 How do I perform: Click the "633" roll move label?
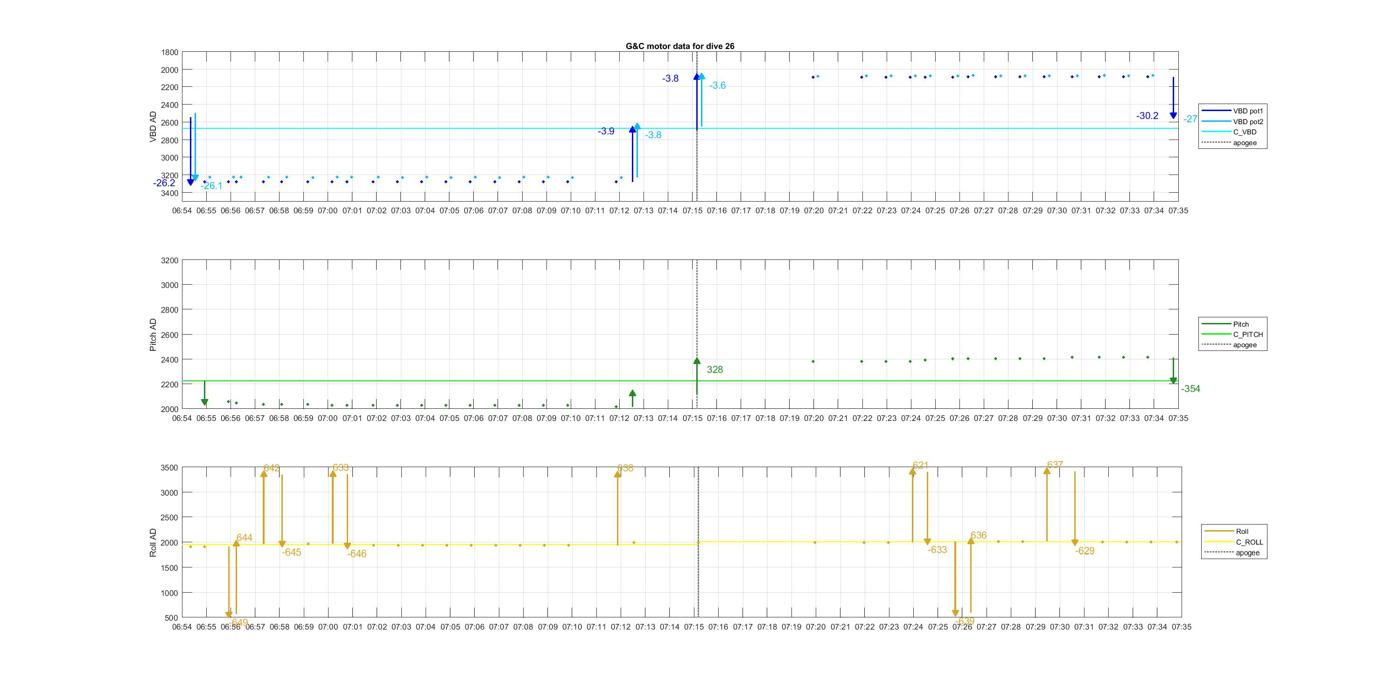341,467
